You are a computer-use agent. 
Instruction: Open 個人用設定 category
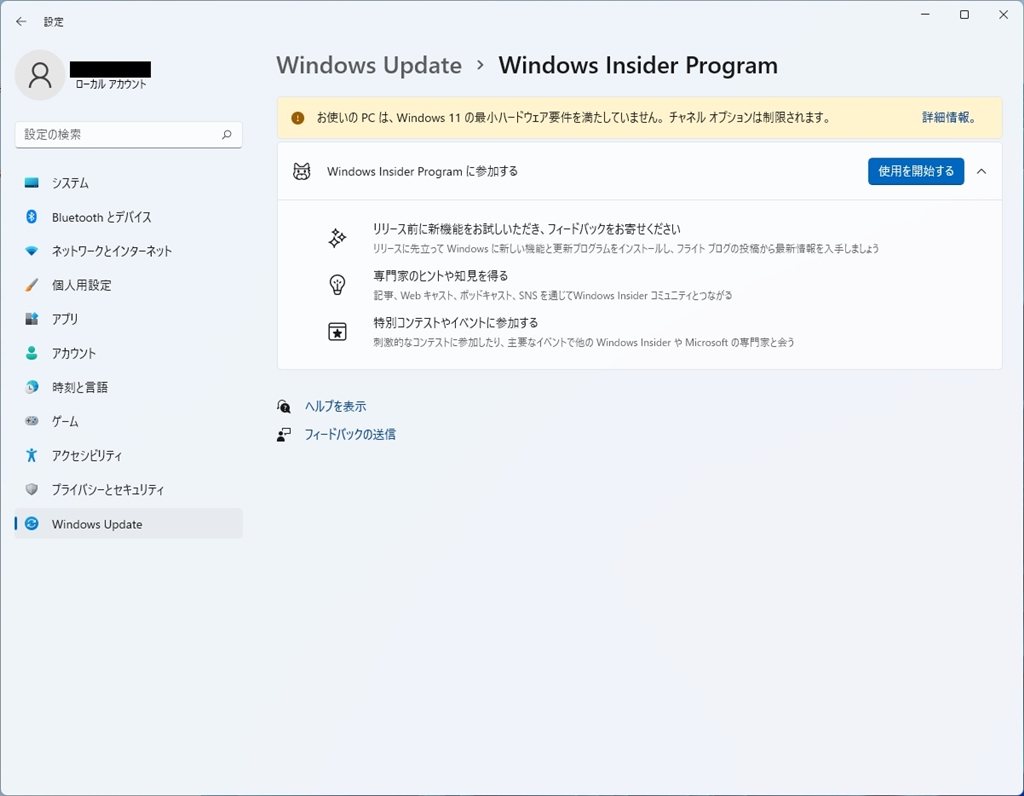pyautogui.click(x=129, y=285)
